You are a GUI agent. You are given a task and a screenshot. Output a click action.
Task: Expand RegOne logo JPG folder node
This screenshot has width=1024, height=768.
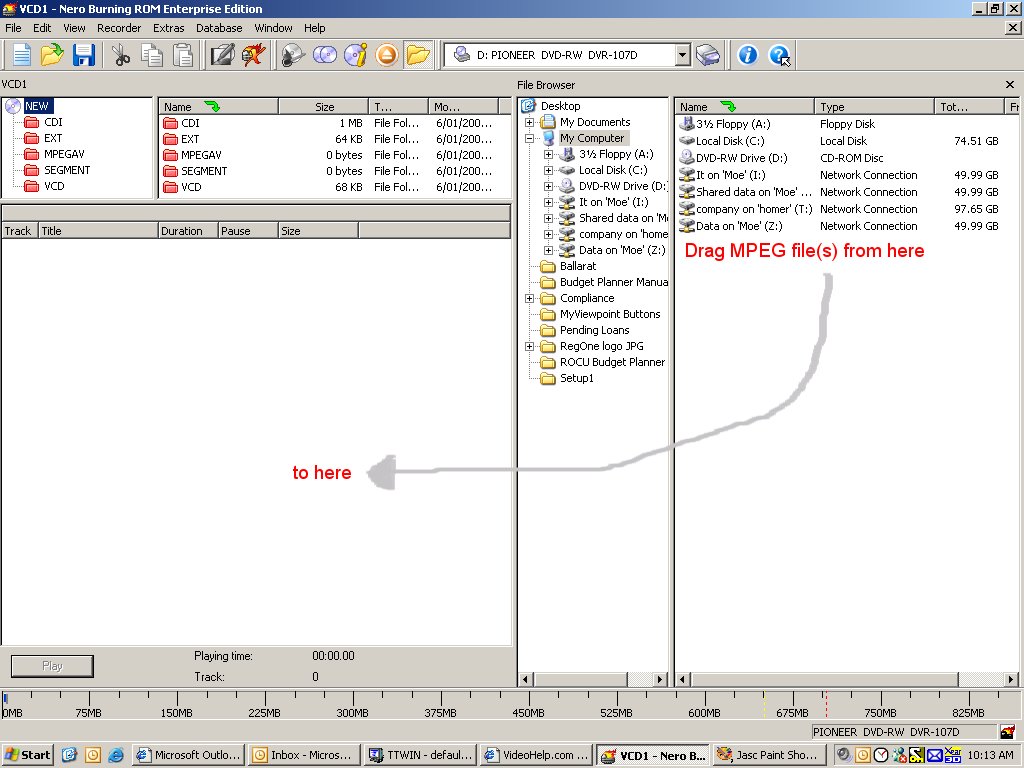(x=530, y=347)
